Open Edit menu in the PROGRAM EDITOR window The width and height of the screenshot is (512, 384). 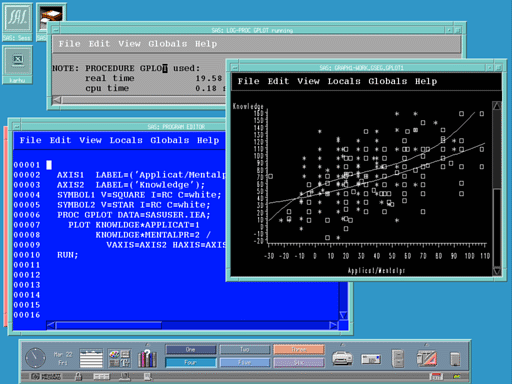tap(60, 140)
